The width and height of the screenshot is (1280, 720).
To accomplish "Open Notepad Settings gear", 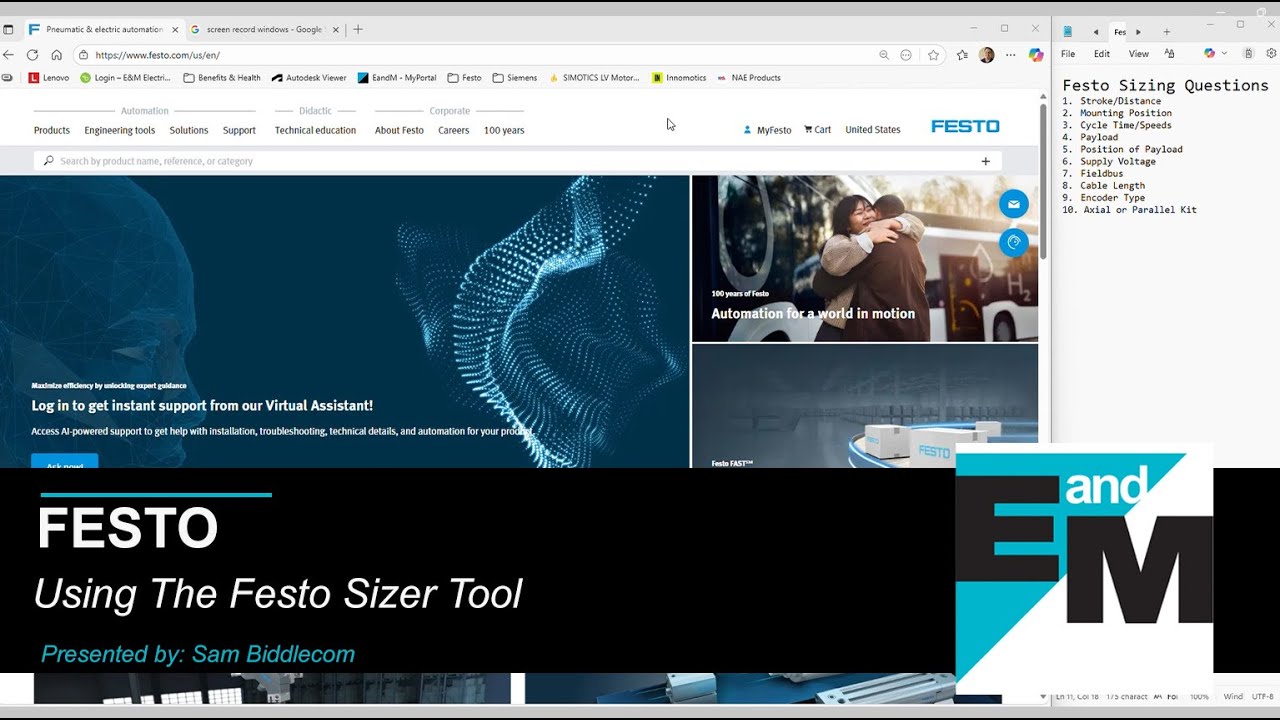I will point(1271,53).
